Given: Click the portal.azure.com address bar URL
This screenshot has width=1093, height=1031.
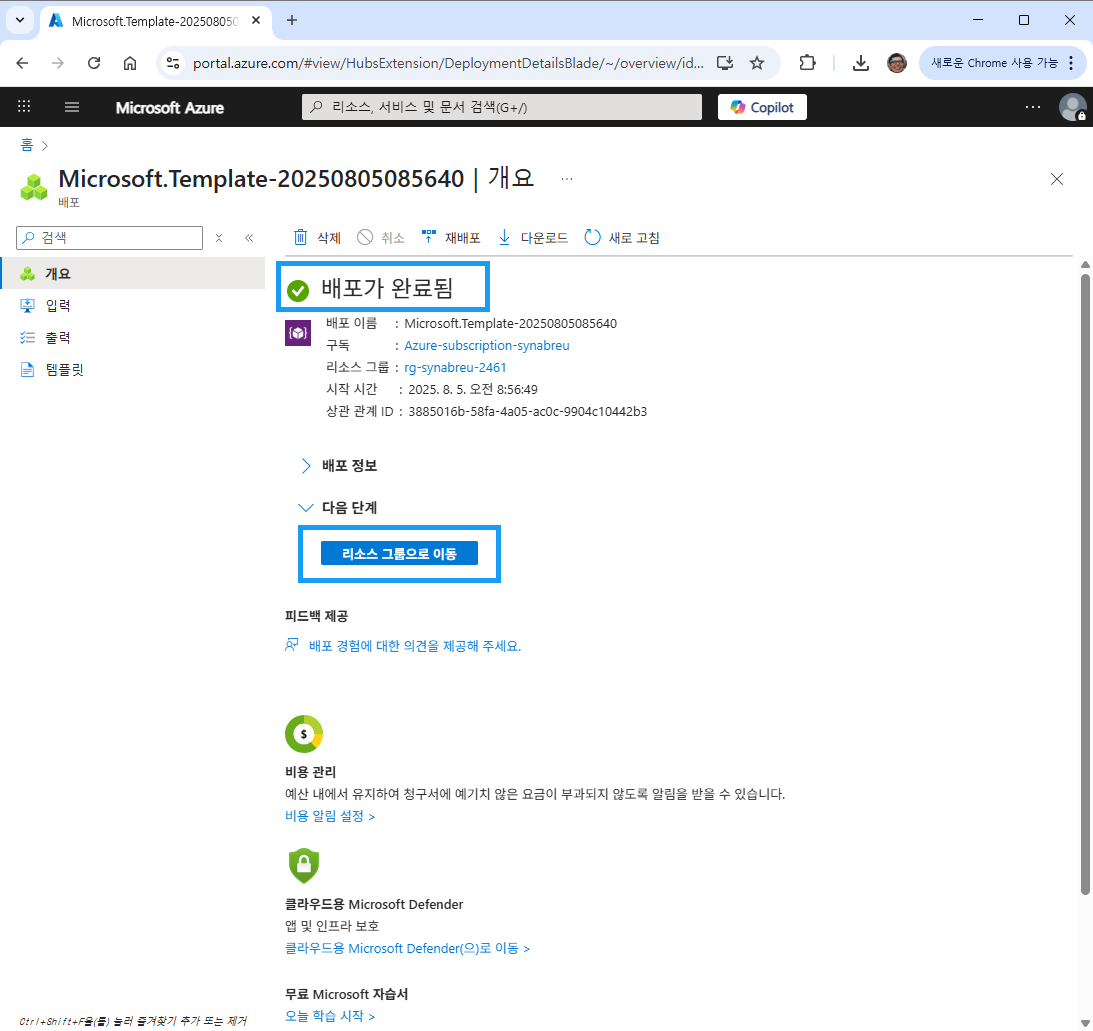Looking at the screenshot, I should [x=448, y=63].
